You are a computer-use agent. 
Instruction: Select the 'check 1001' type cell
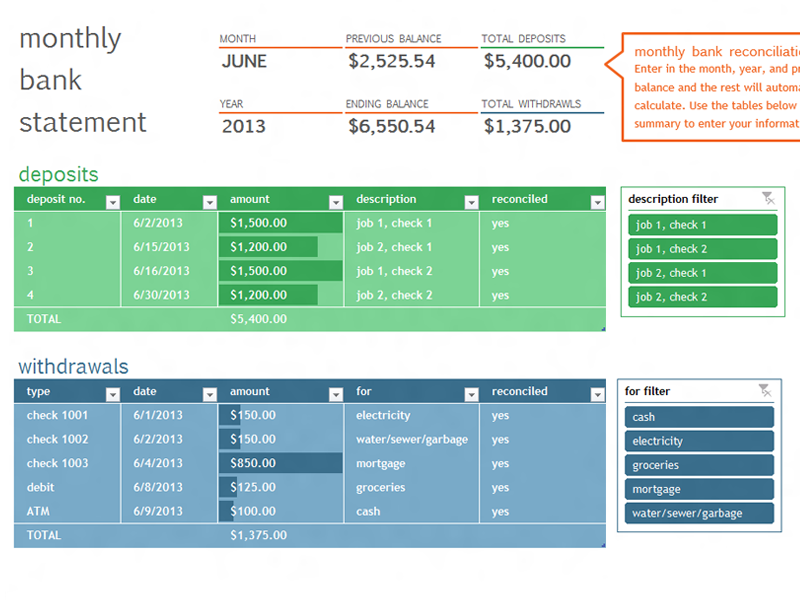(67, 415)
